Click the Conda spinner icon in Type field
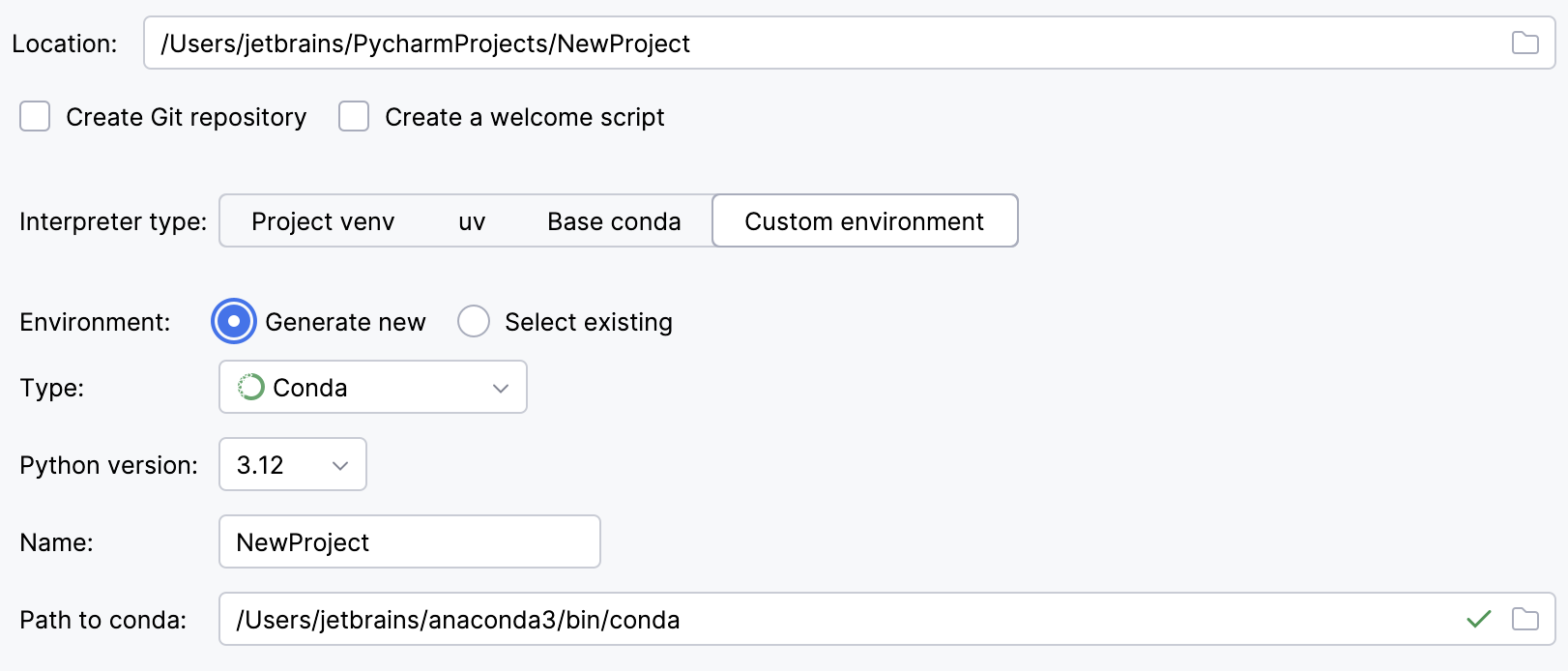The height and width of the screenshot is (671, 1568). pyautogui.click(x=250, y=387)
